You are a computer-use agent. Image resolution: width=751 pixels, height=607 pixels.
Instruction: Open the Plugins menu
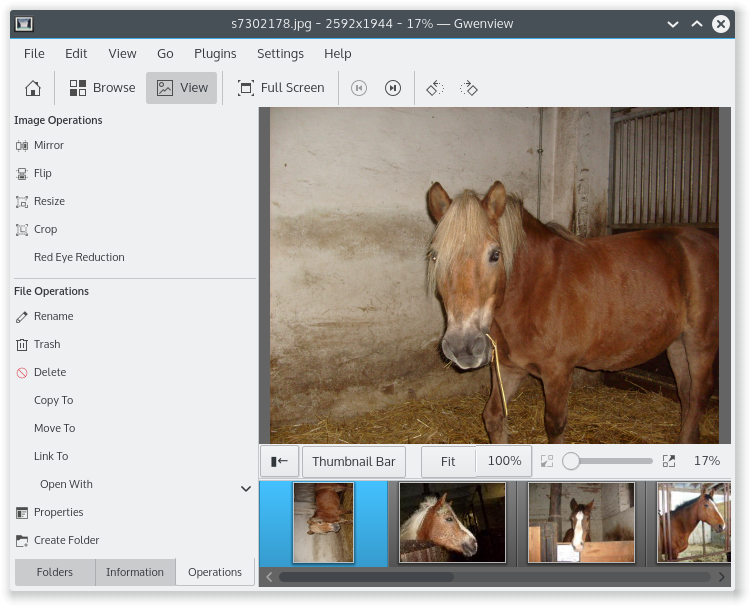click(x=215, y=53)
